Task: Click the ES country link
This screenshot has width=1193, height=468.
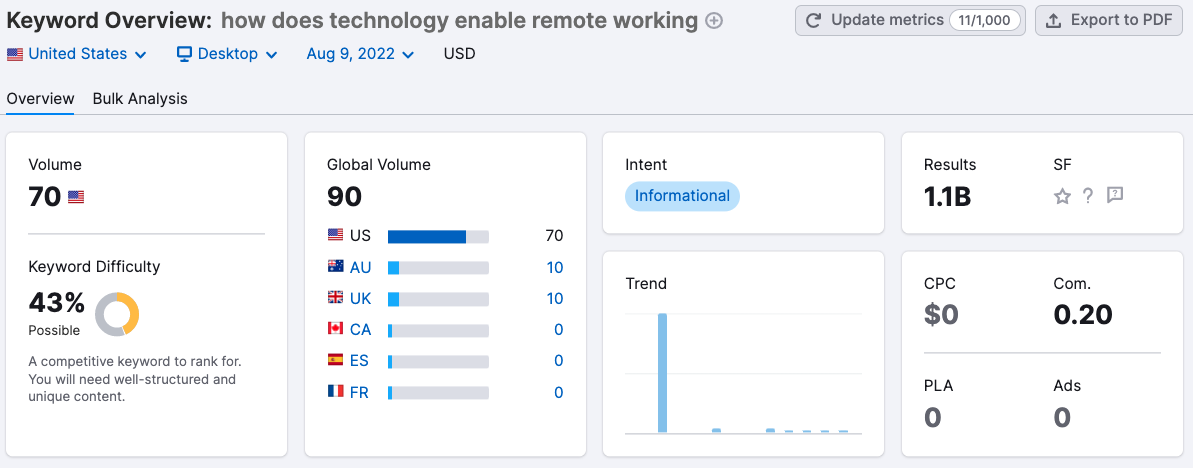Action: (359, 360)
